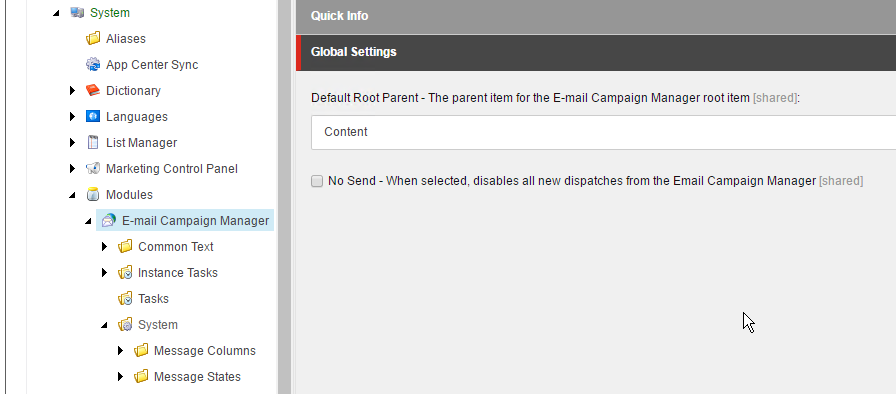Click the Dictionary book icon
This screenshot has width=896, height=394.
93,91
